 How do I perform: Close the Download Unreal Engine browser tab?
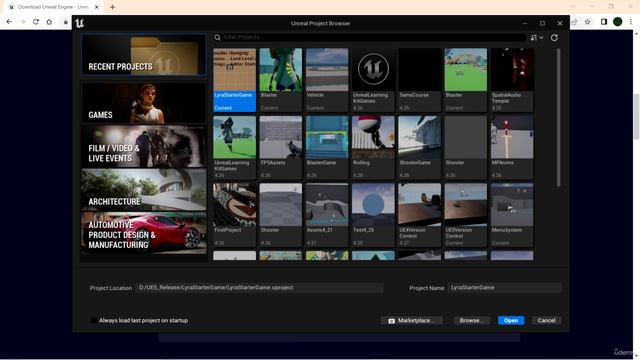[x=97, y=7]
